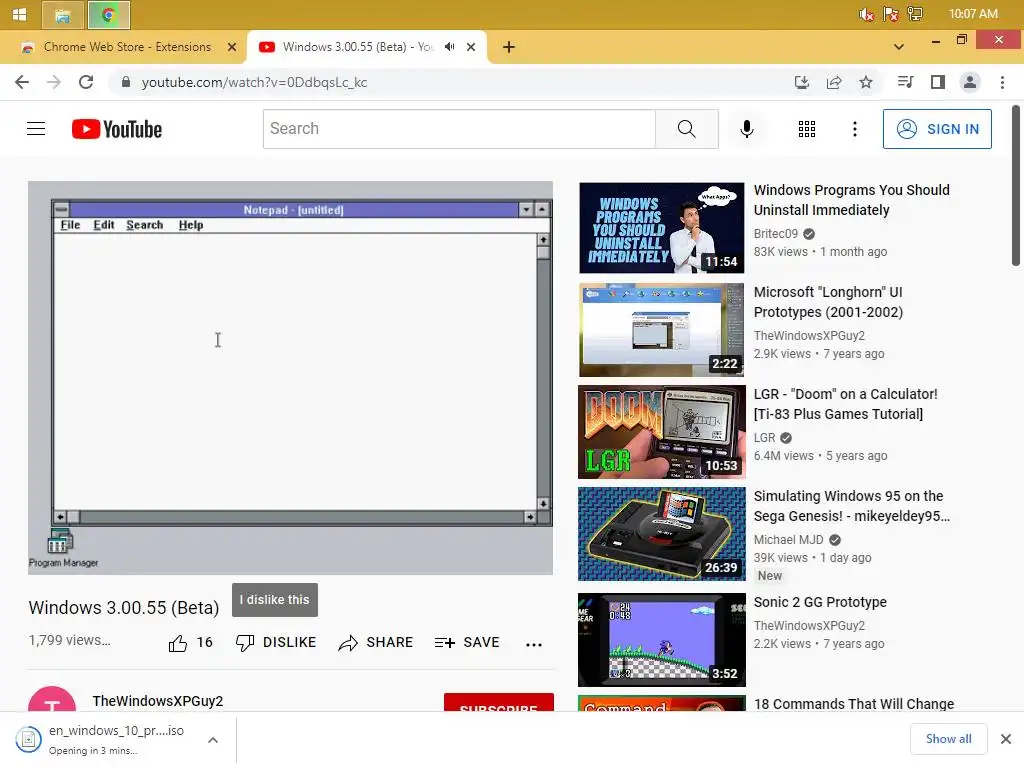Image resolution: width=1024 pixels, height=768 pixels.
Task: Open the tab search dropdown arrow
Action: point(899,47)
